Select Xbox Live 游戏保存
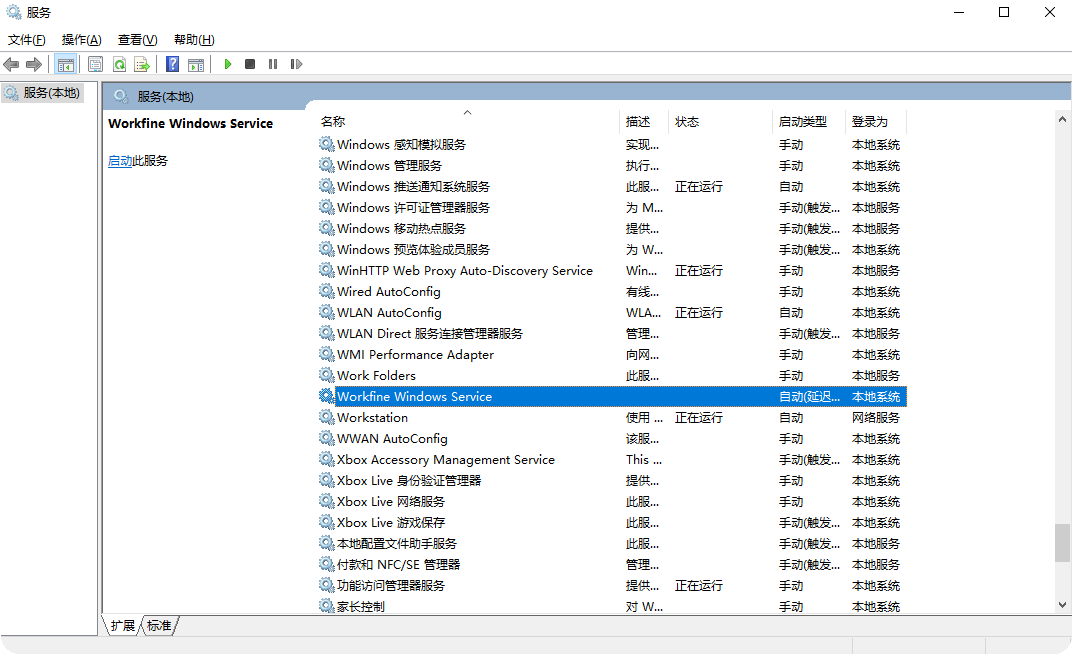Screen dimensions: 1072x654 (x=612, y=522)
